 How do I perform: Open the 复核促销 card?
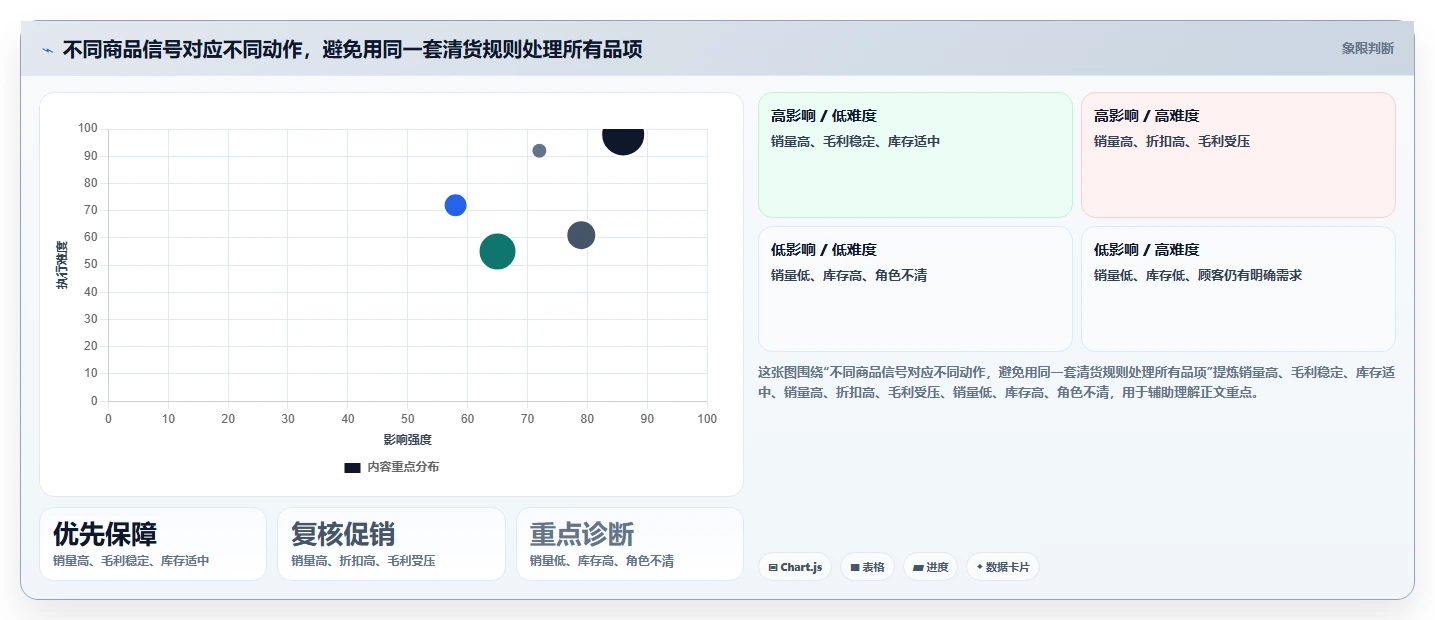[391, 544]
